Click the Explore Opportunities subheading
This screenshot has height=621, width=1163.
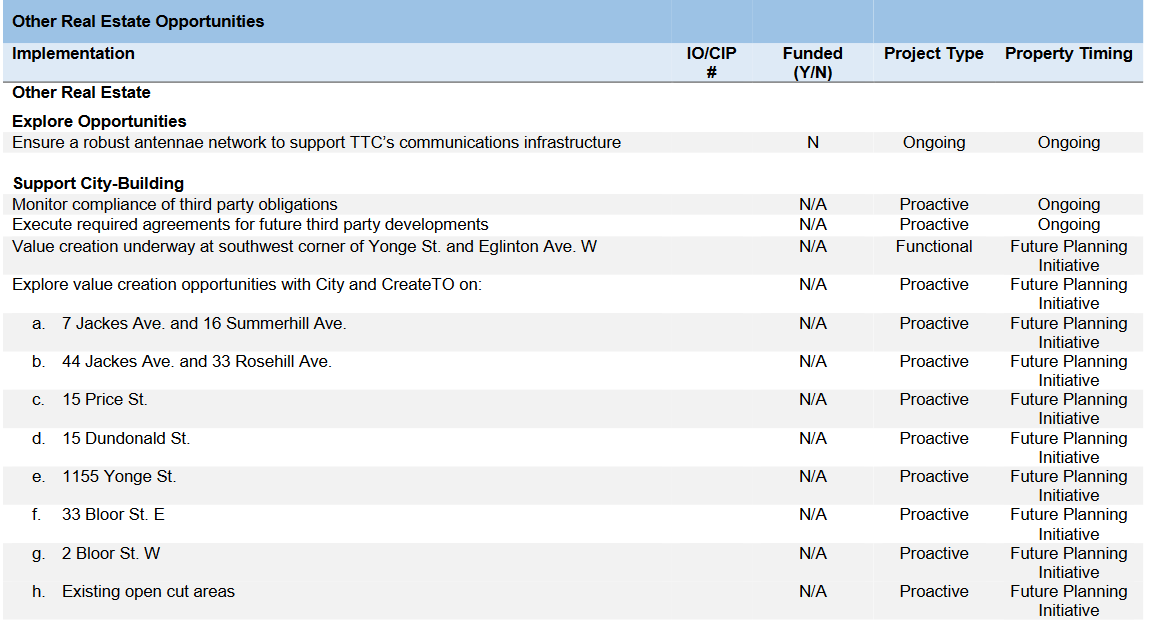pos(99,121)
